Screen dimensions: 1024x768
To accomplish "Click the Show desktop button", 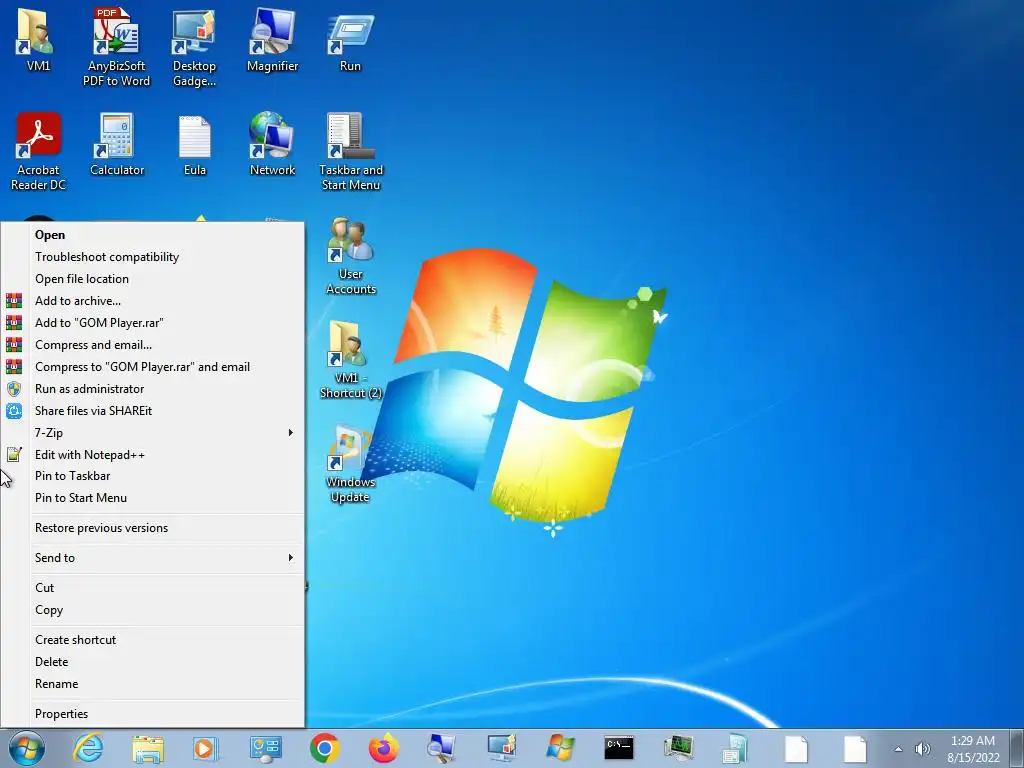I will 1016,748.
